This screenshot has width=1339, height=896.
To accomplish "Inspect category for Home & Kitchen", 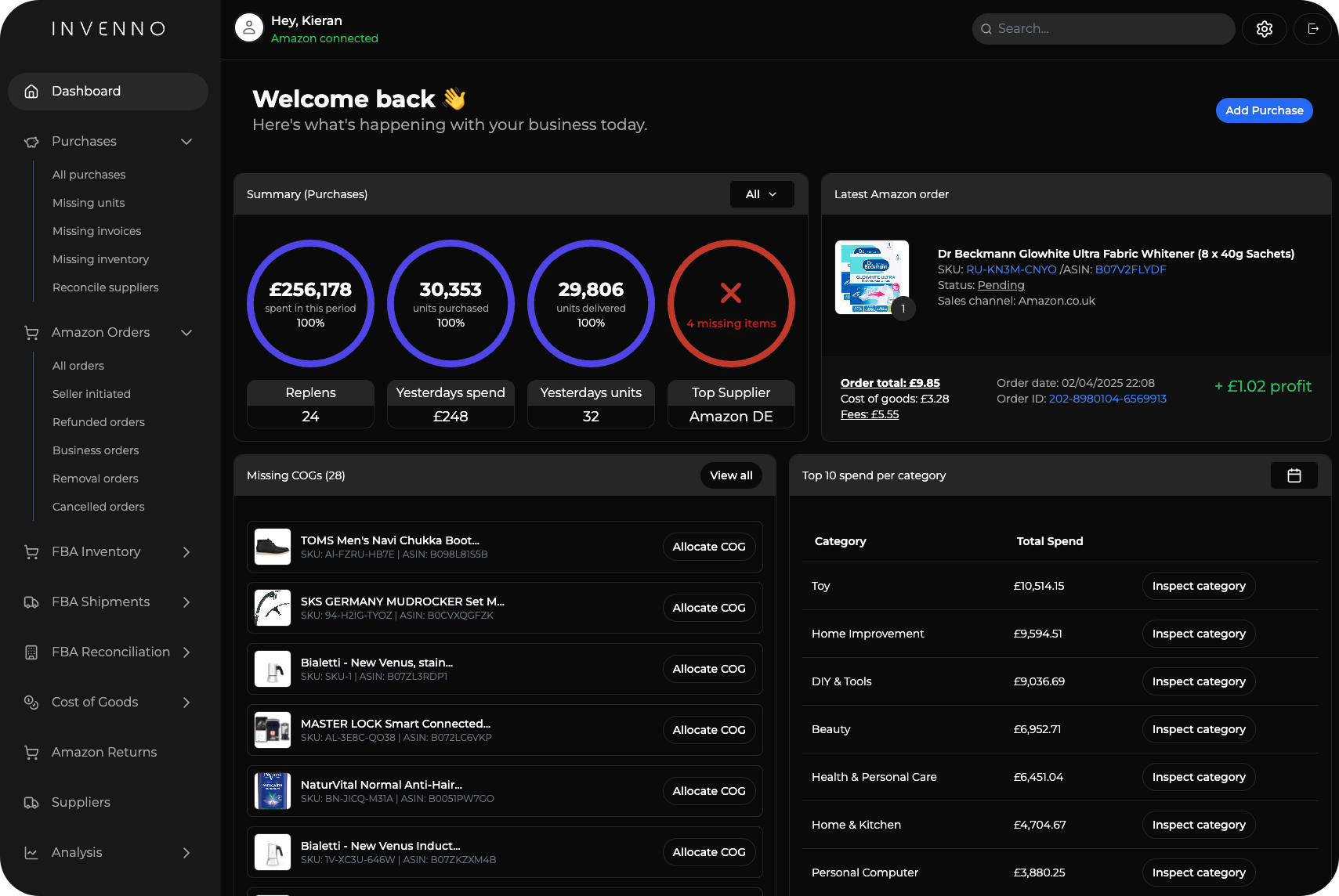I will (1199, 825).
